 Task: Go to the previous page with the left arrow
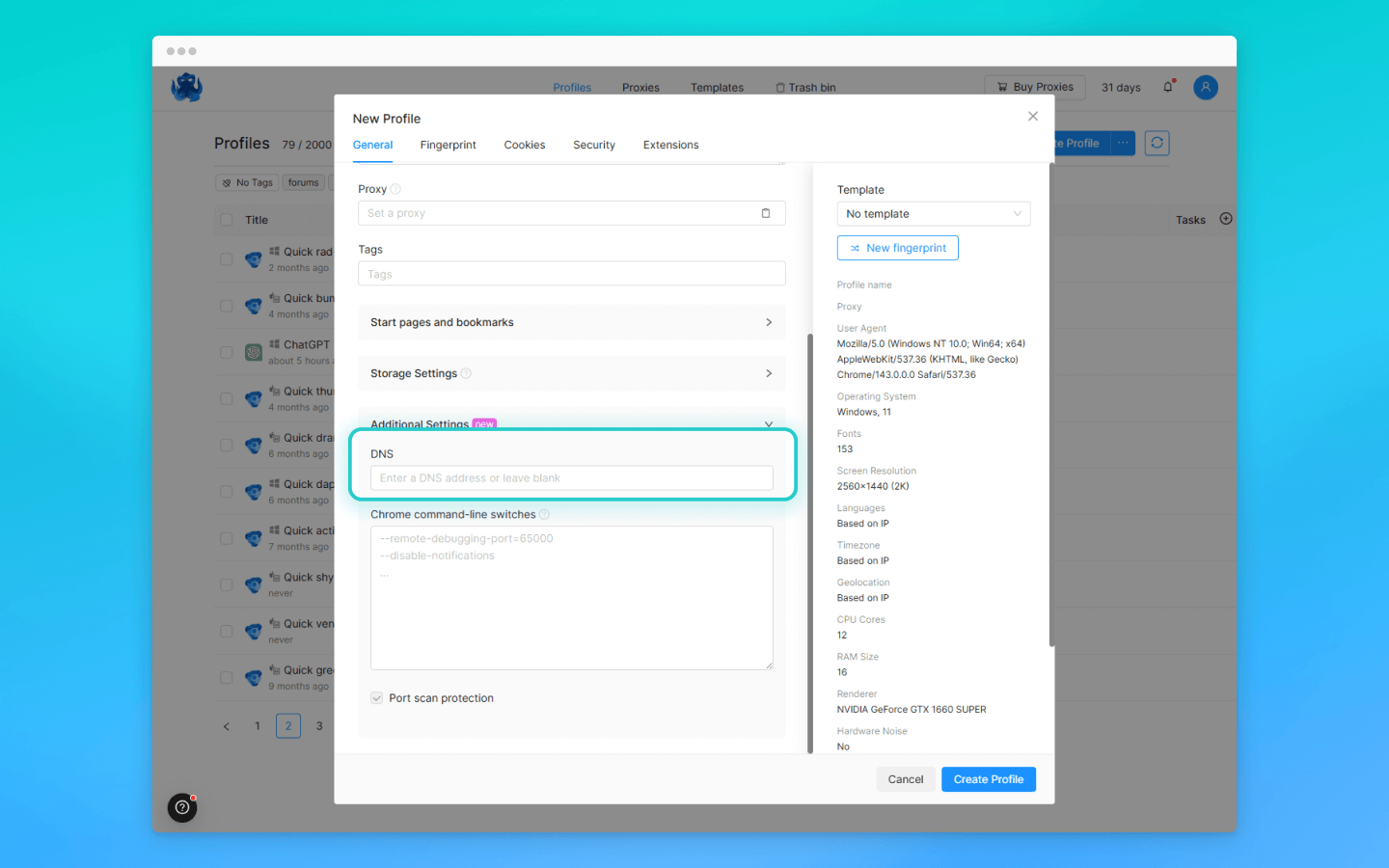coord(227,726)
